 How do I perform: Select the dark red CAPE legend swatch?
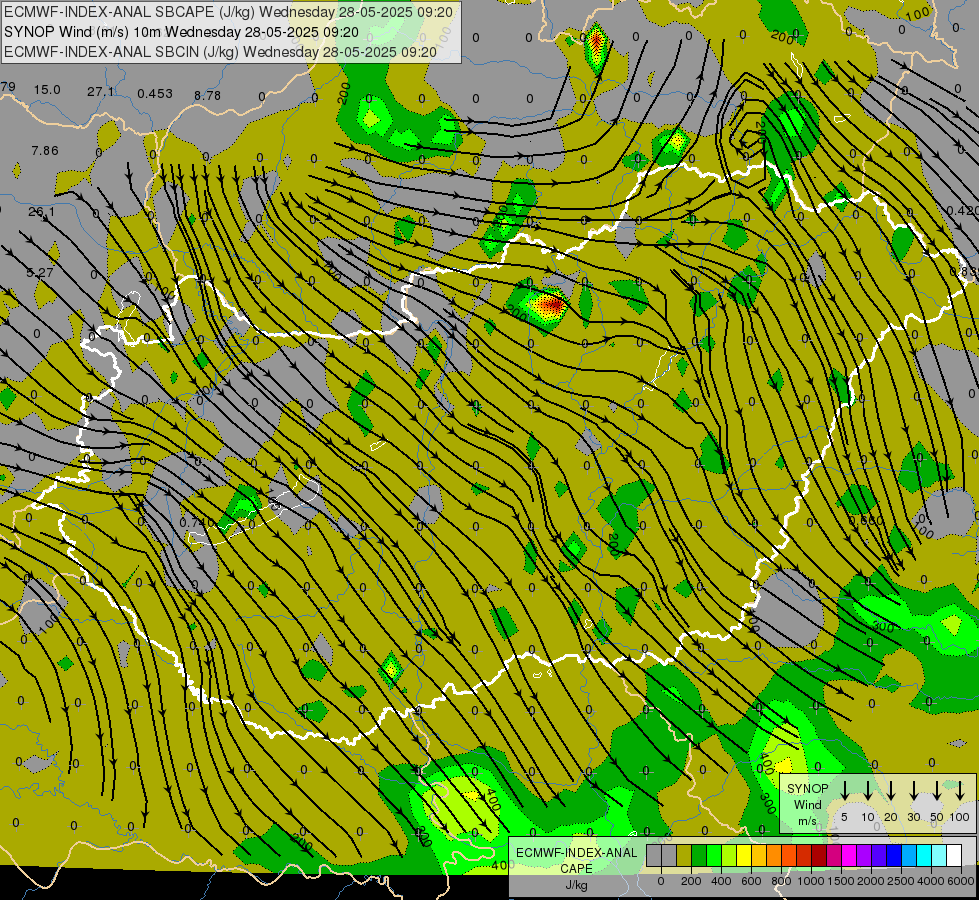point(819,855)
